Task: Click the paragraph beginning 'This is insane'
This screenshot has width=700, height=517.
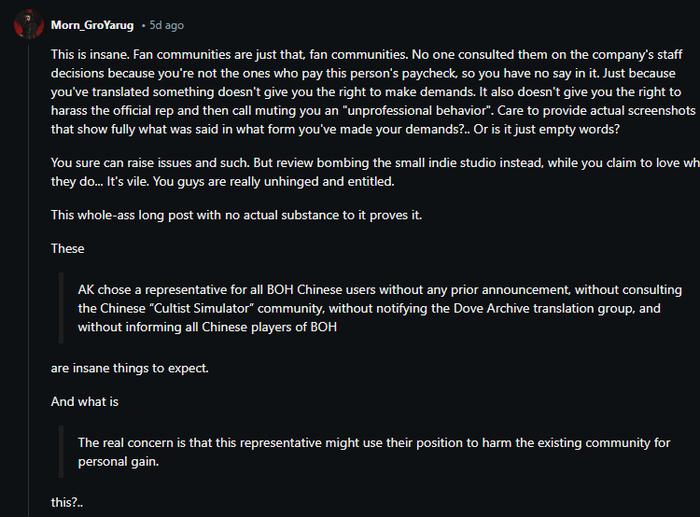Action: (373, 92)
